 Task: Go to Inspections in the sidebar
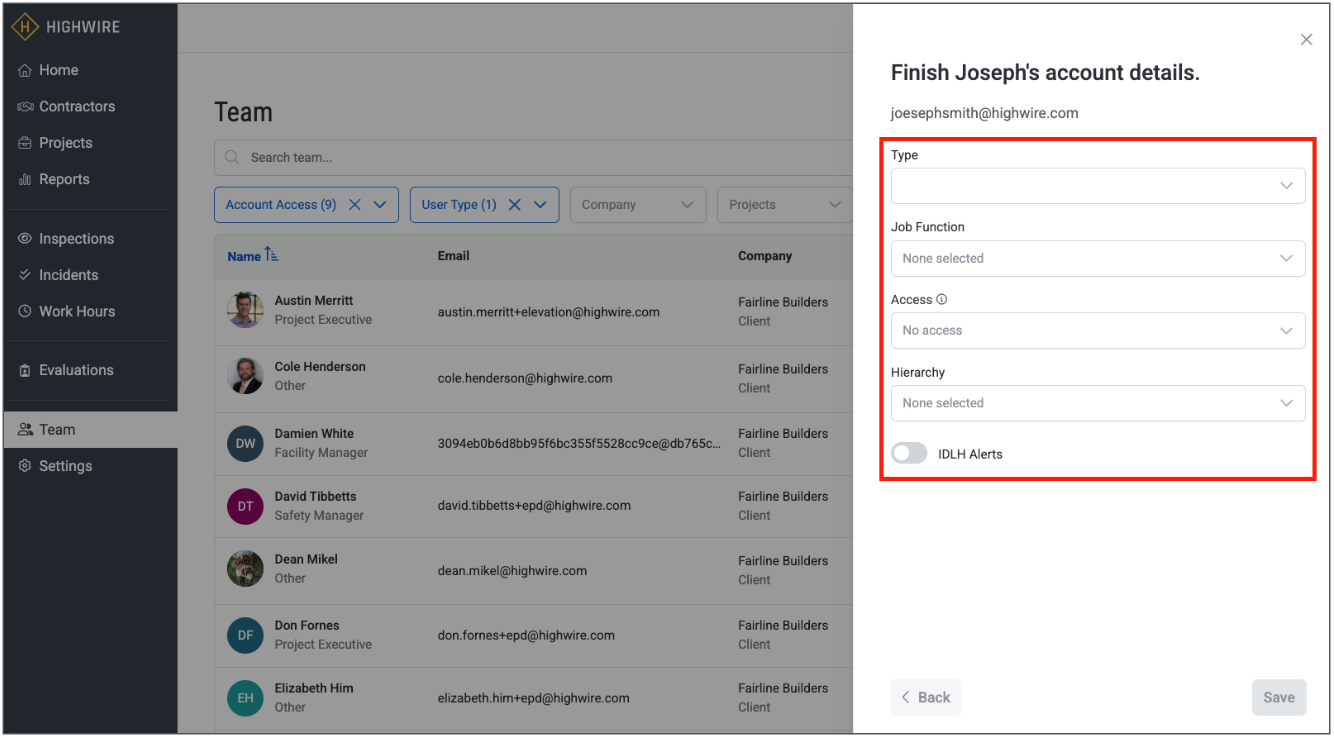pyautogui.click(x=76, y=239)
